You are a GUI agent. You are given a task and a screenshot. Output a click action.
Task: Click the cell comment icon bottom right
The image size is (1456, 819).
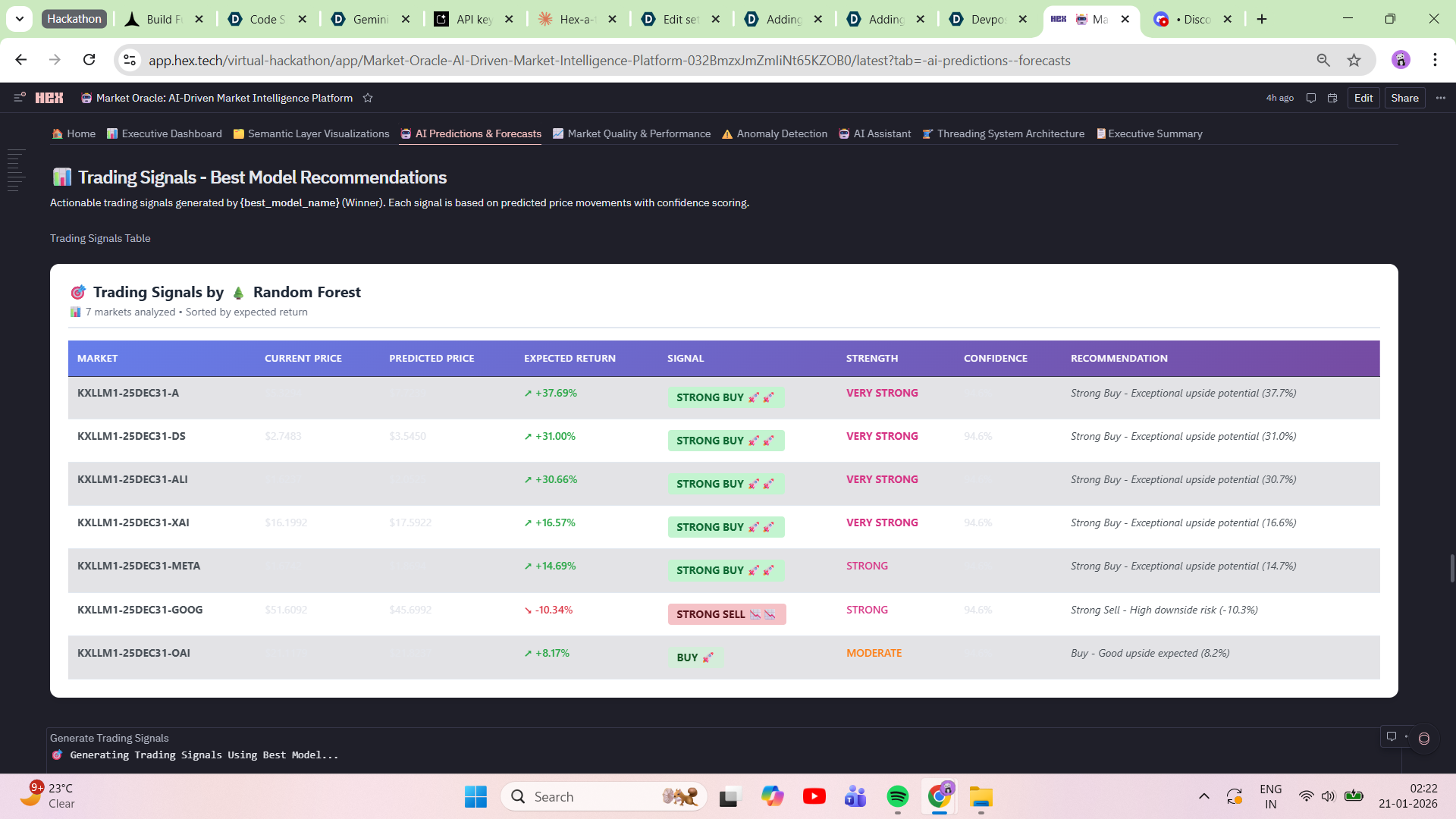[1392, 736]
